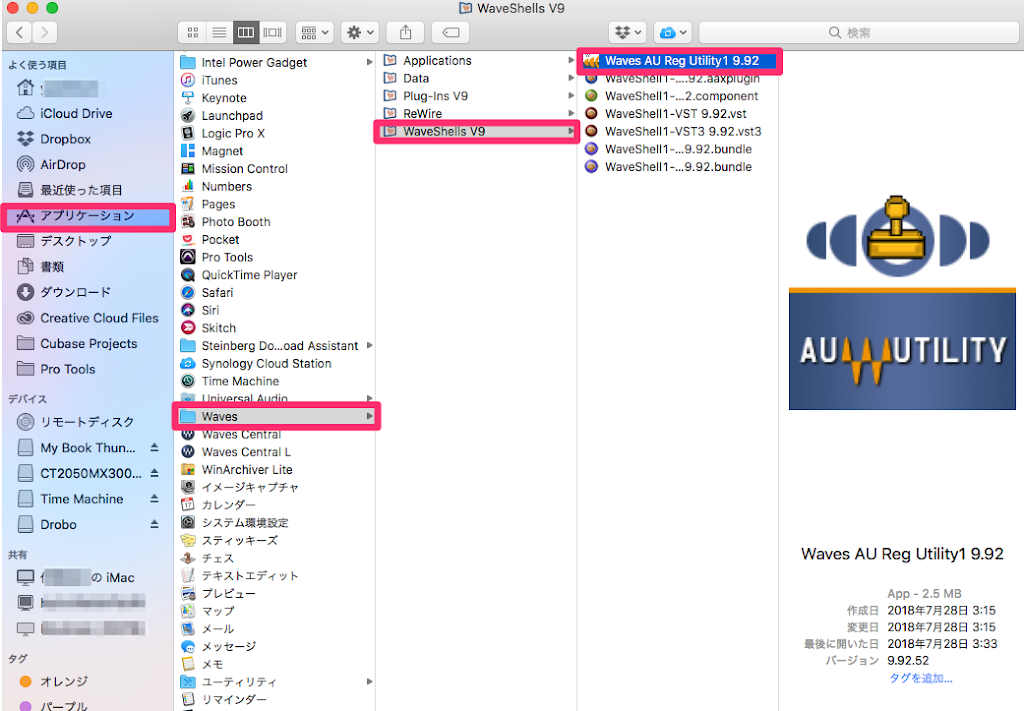
Task: Select the Waves folder
Action: click(276, 417)
